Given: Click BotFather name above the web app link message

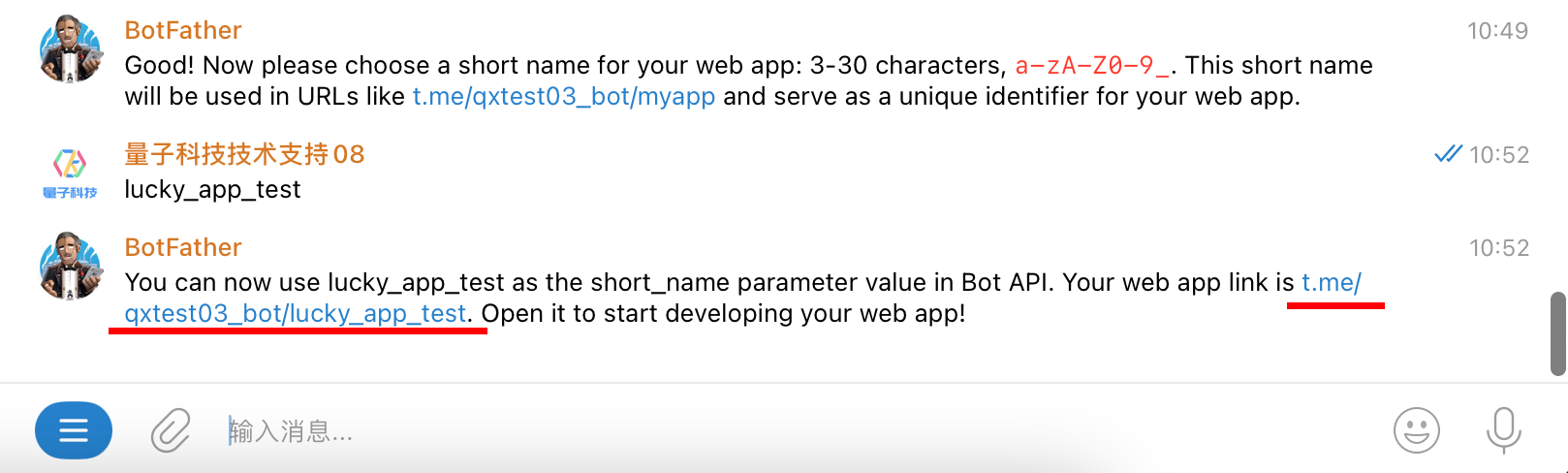Looking at the screenshot, I should point(183,247).
